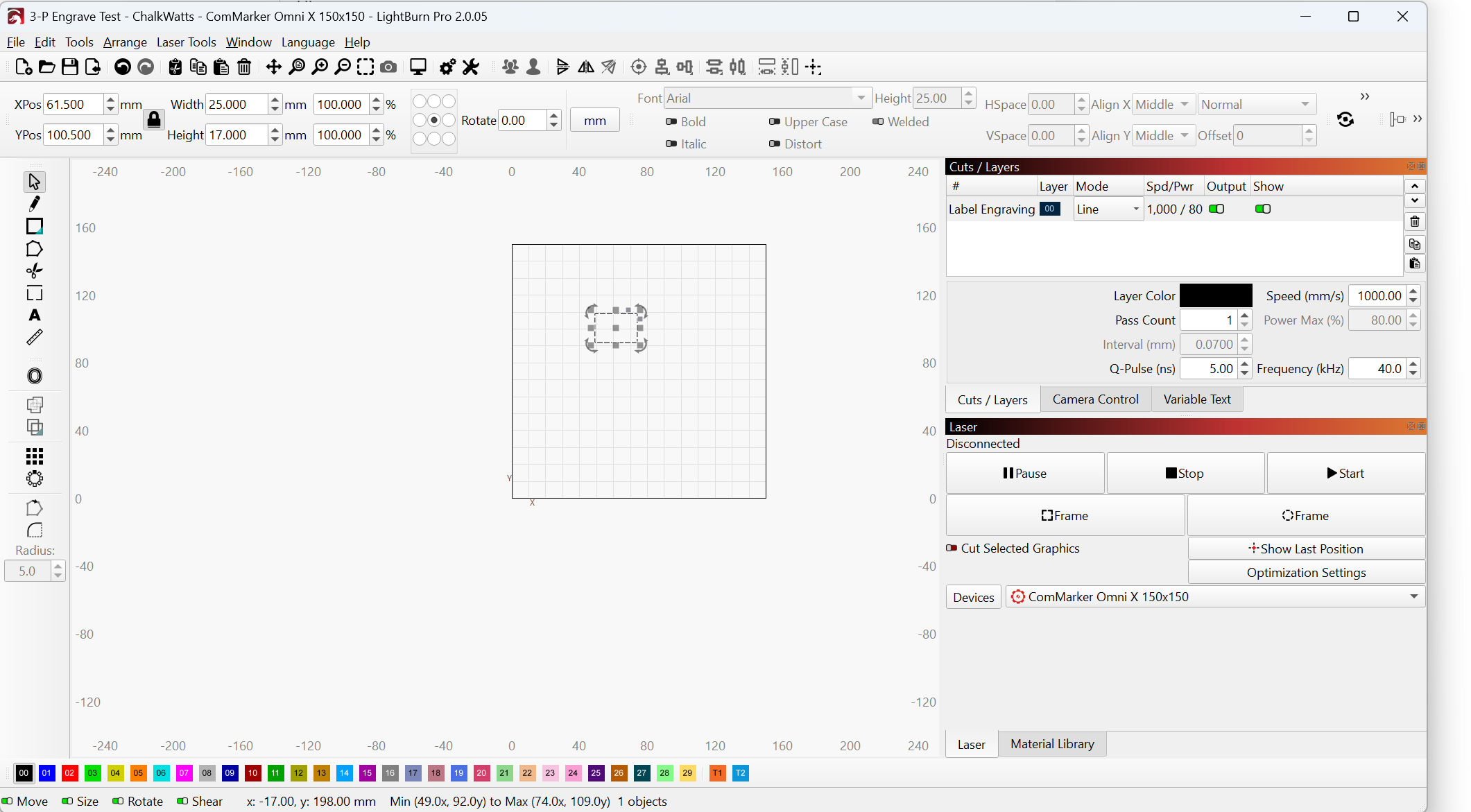The image size is (1471, 812).
Task: Open the layer Mode dropdown
Action: [x=1108, y=209]
